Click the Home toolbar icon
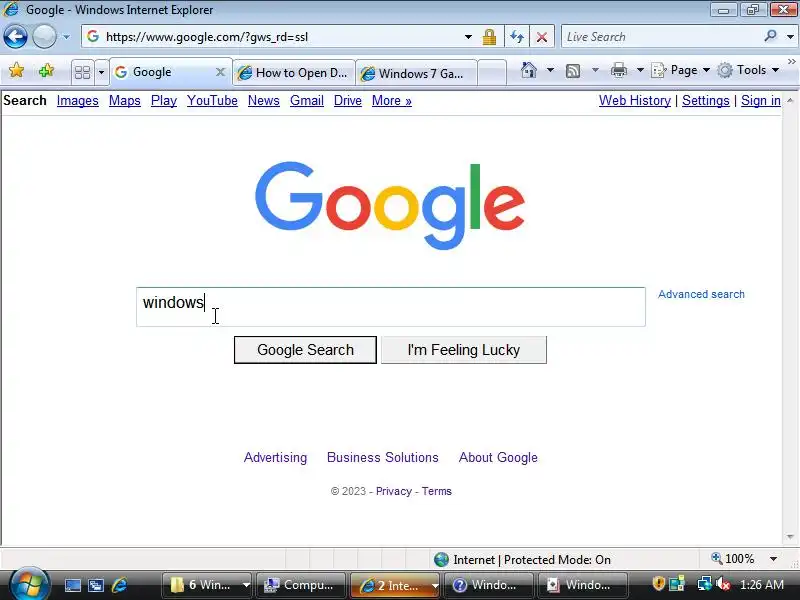This screenshot has width=800, height=600. (529, 70)
